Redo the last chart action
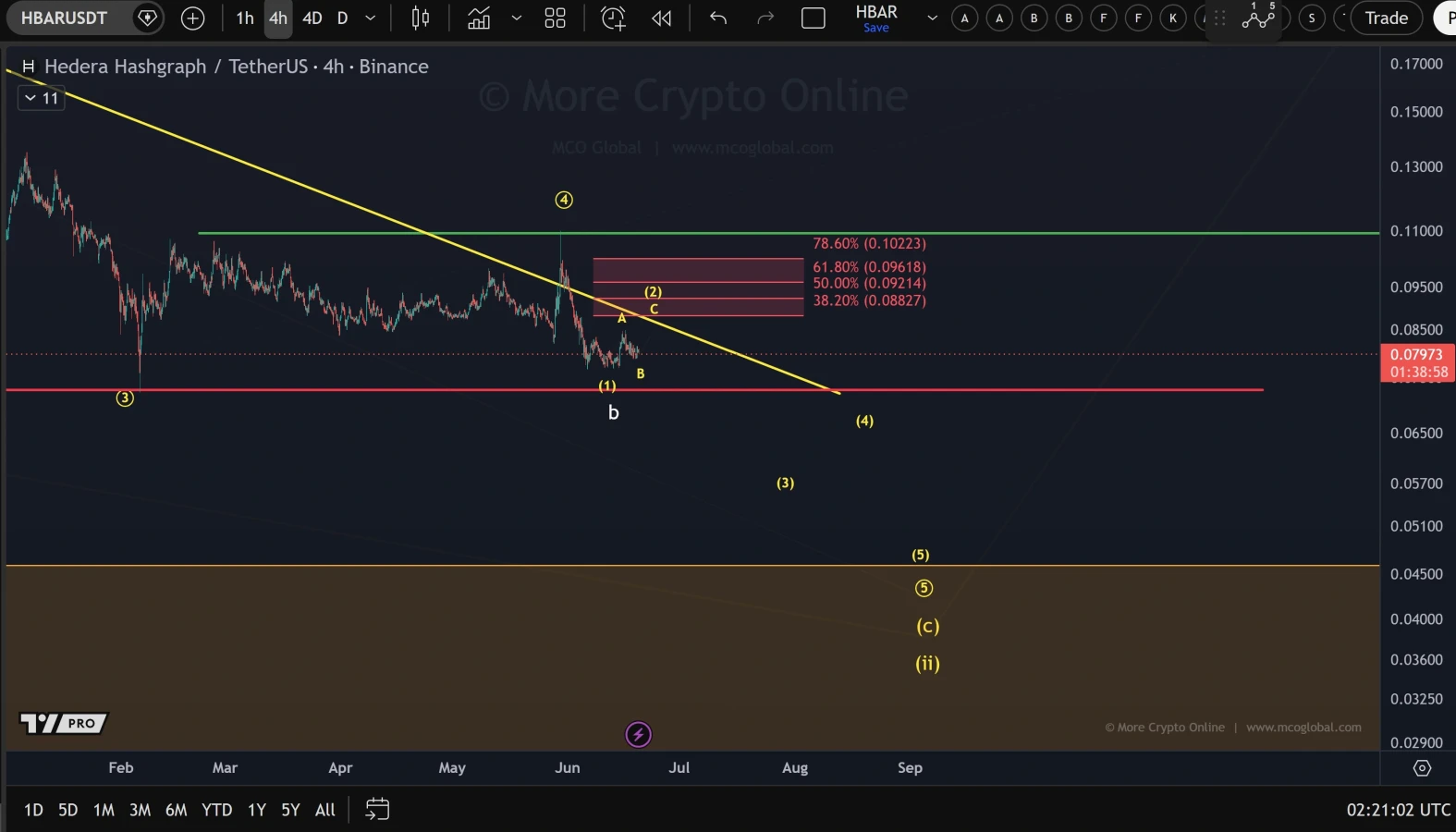 (x=765, y=18)
